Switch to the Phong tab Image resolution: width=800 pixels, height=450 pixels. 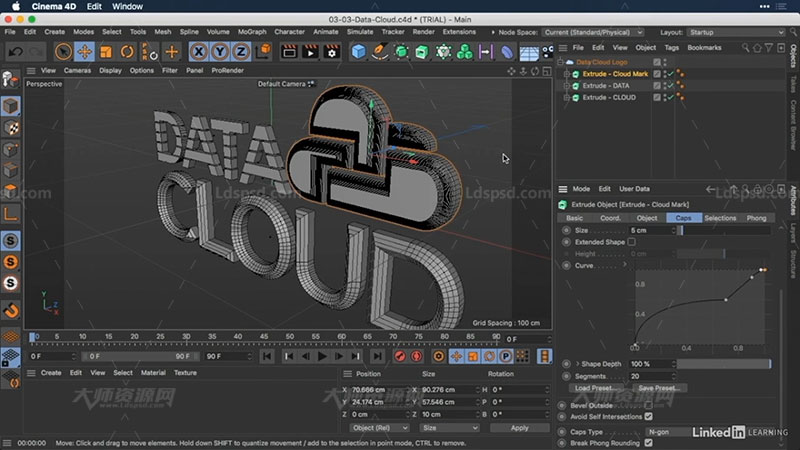click(x=757, y=218)
